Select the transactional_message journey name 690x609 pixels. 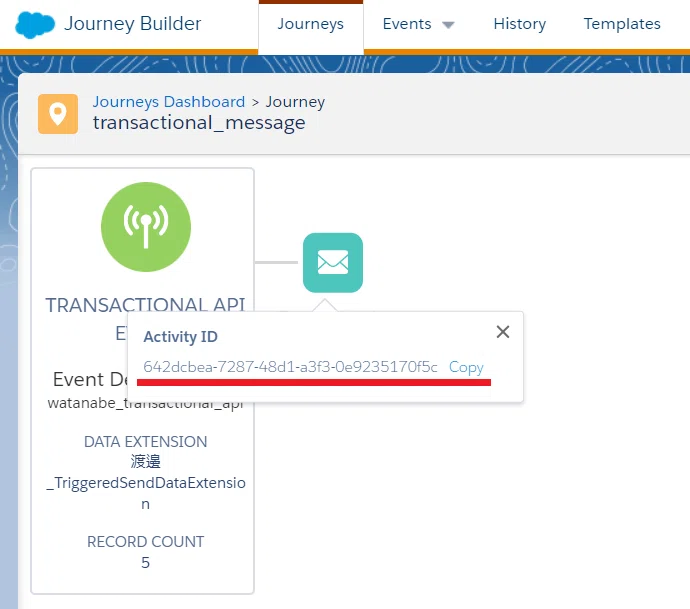coord(199,122)
